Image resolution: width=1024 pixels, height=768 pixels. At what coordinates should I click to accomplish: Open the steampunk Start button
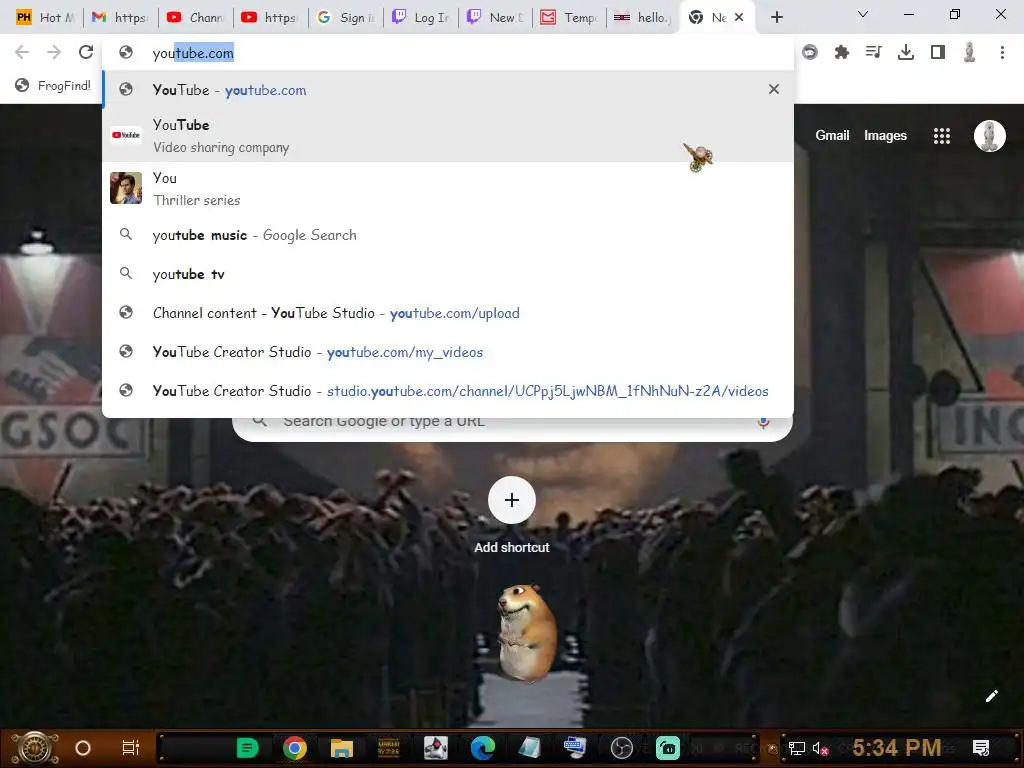click(x=35, y=748)
